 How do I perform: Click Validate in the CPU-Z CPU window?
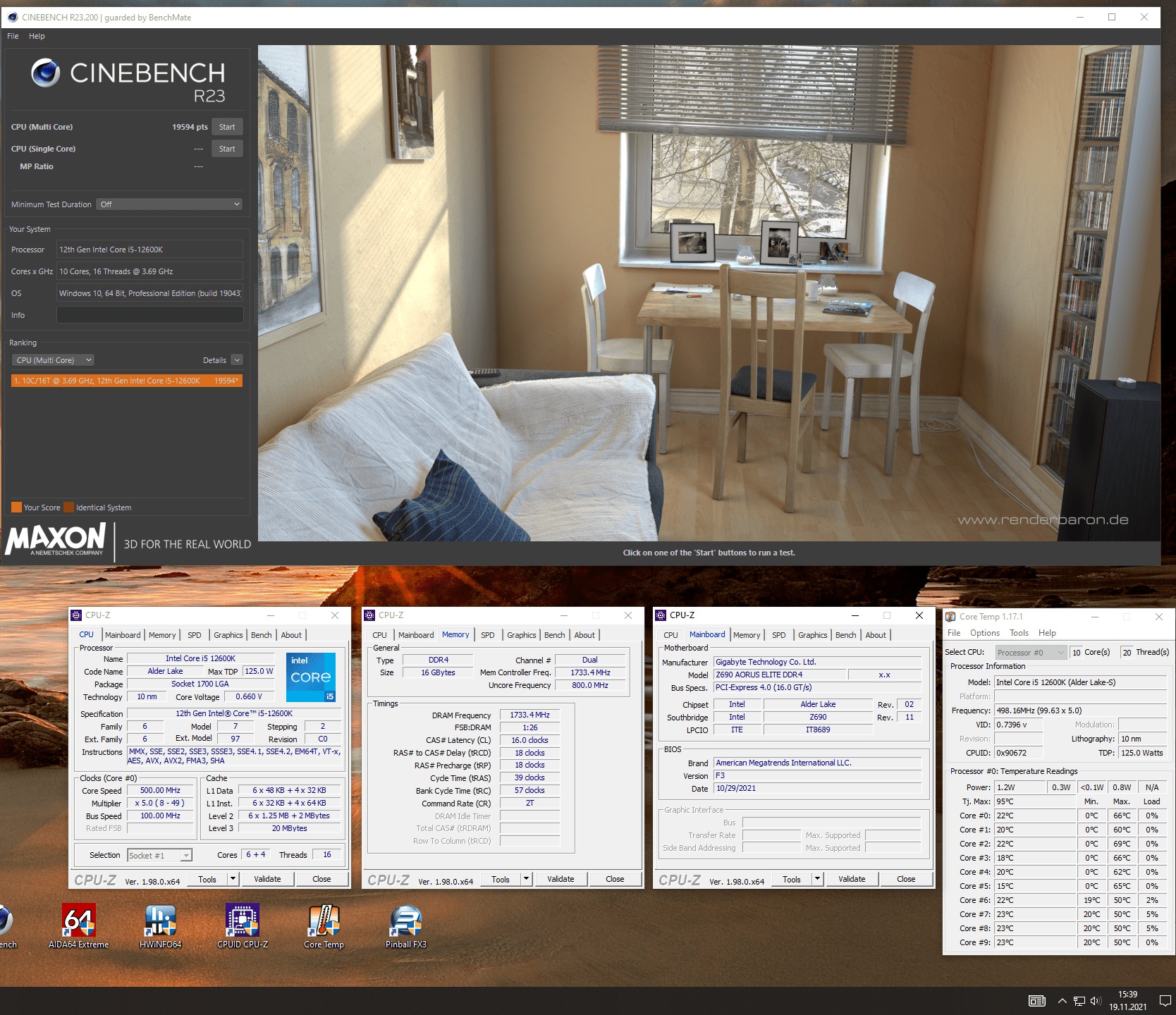[x=267, y=879]
